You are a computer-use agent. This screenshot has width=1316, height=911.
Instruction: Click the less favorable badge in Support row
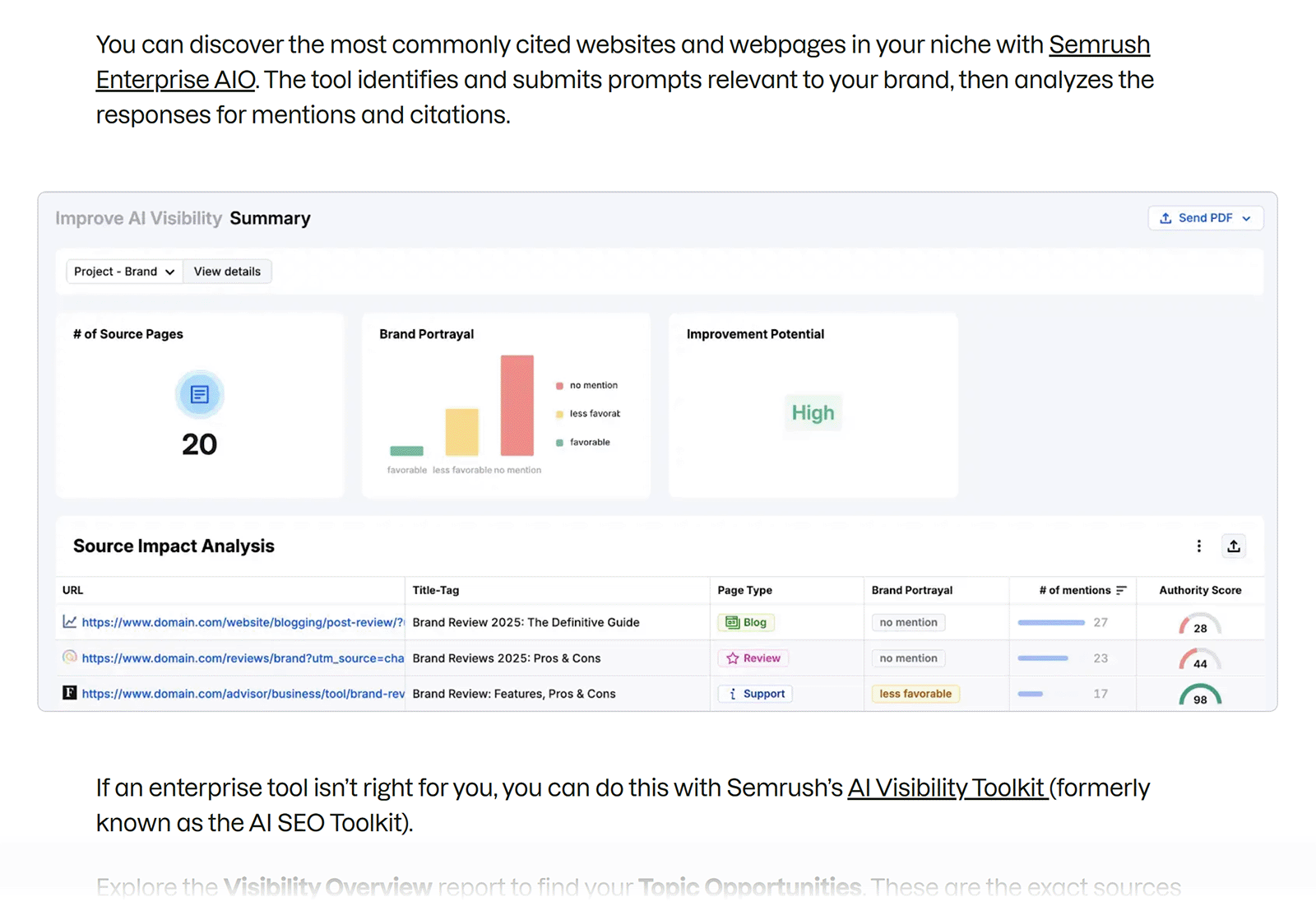click(x=915, y=694)
